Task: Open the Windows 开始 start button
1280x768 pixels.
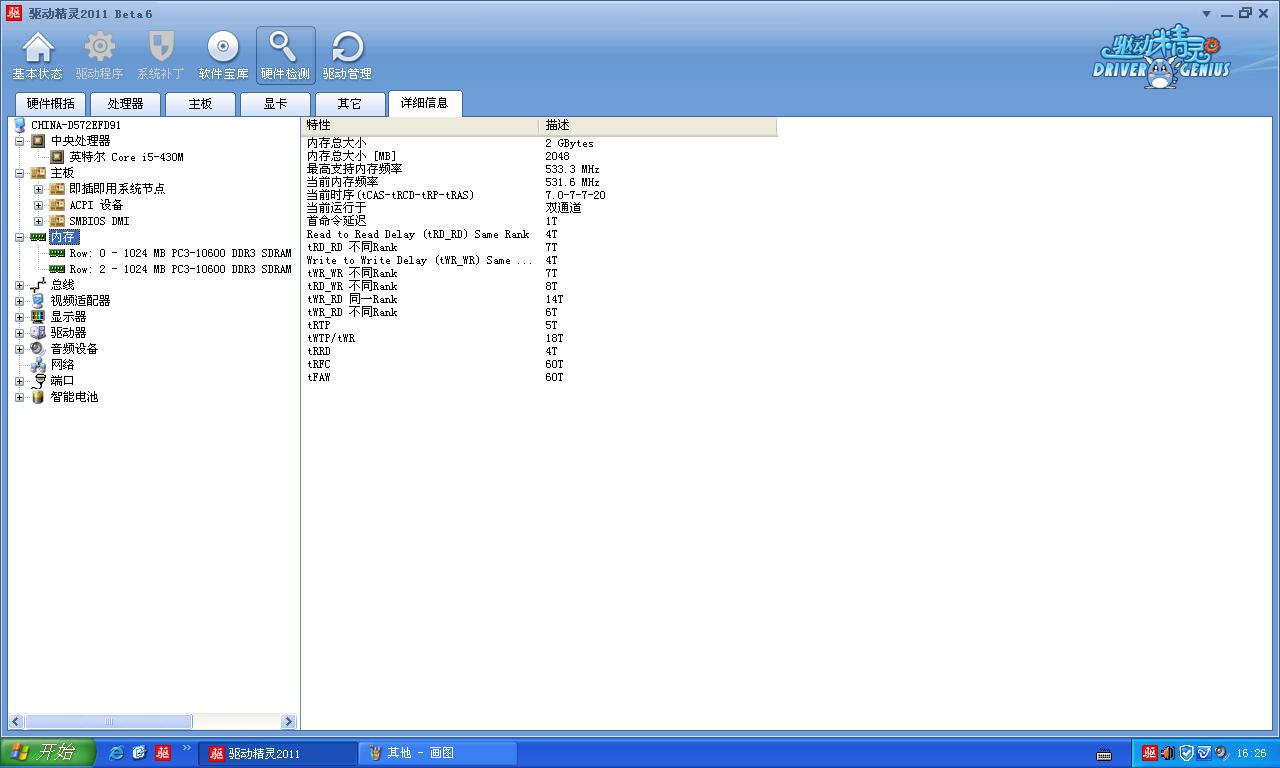Action: point(48,753)
